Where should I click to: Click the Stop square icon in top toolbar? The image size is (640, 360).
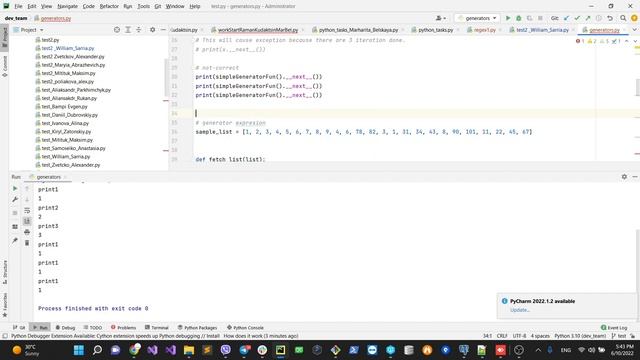(x=540, y=18)
